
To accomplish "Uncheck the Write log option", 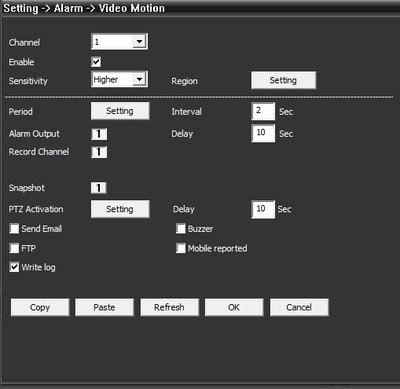I will click(x=14, y=267).
